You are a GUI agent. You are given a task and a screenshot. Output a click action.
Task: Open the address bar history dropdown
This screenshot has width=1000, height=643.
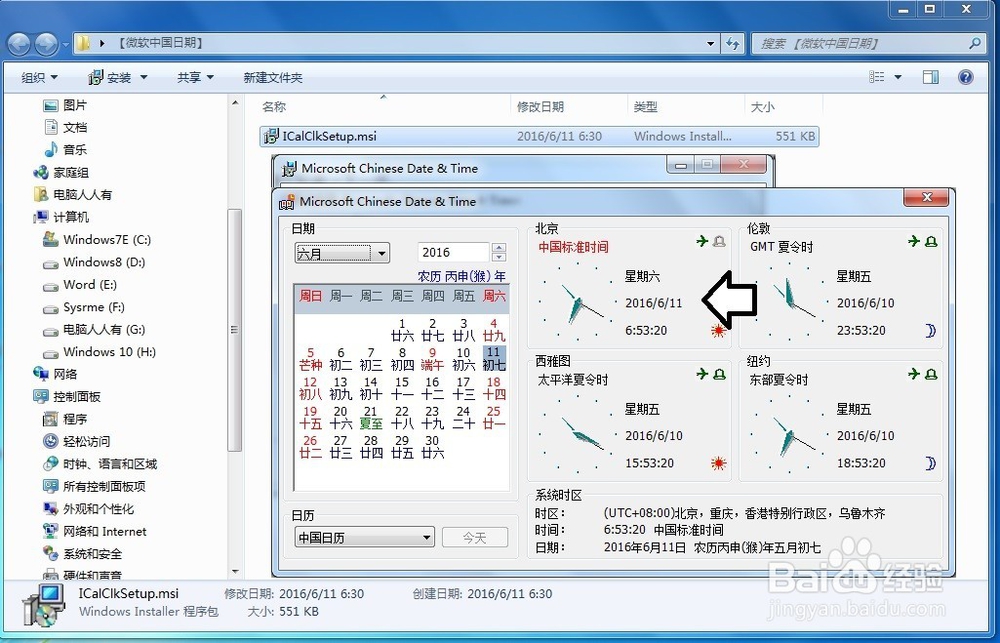point(710,43)
